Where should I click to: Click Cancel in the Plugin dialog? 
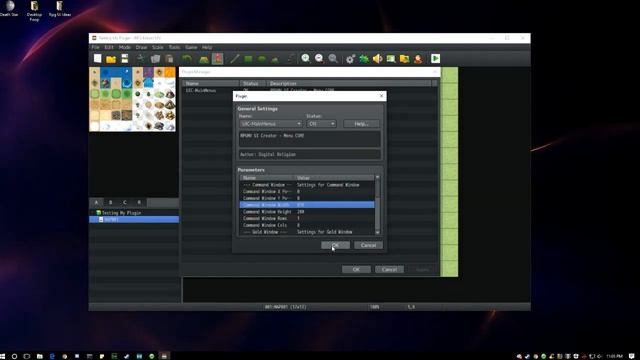coord(368,245)
